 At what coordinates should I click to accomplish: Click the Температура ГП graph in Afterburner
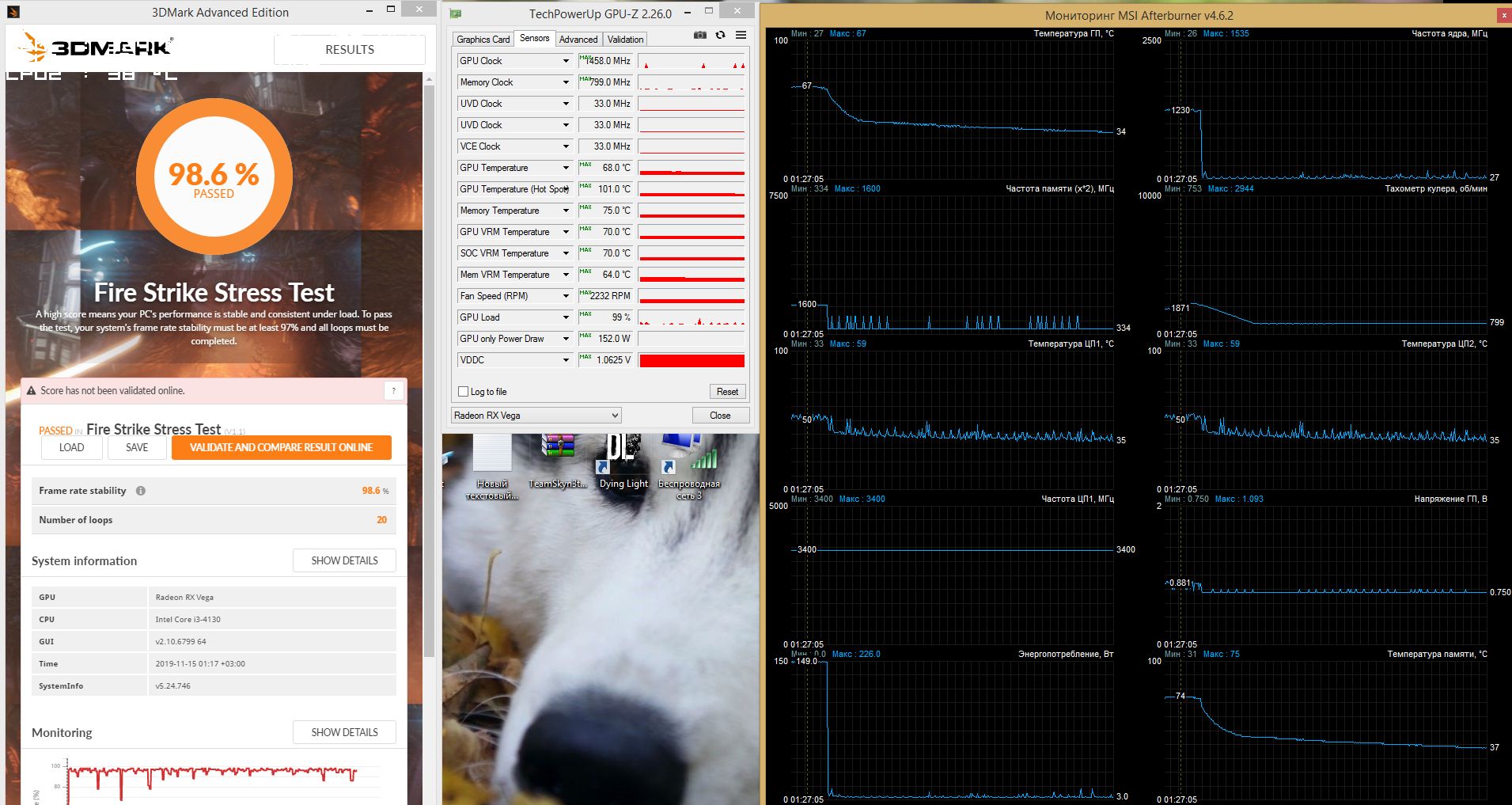point(953,109)
